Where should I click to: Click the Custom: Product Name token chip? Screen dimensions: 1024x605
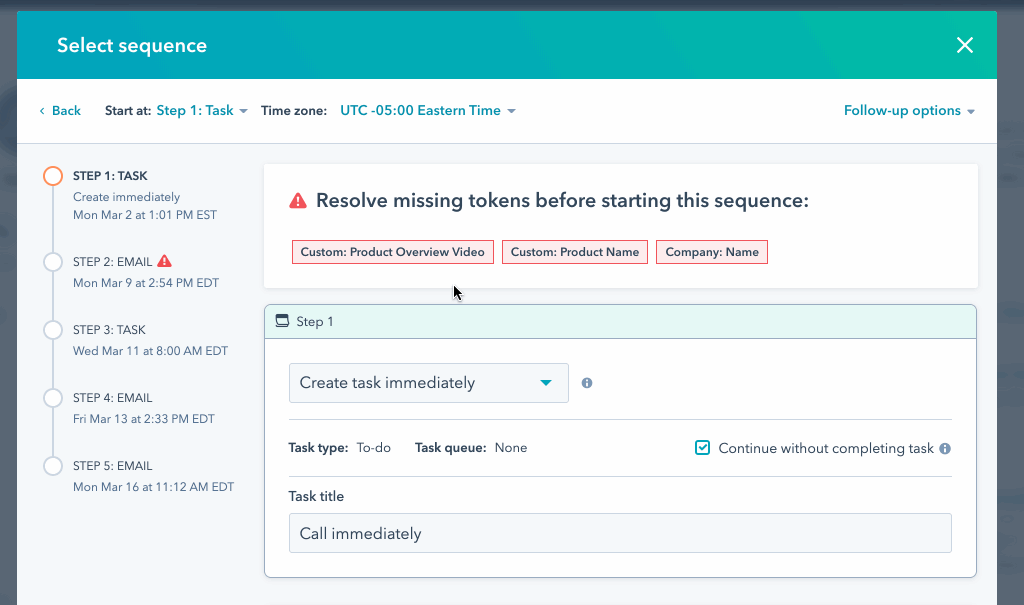coord(574,251)
